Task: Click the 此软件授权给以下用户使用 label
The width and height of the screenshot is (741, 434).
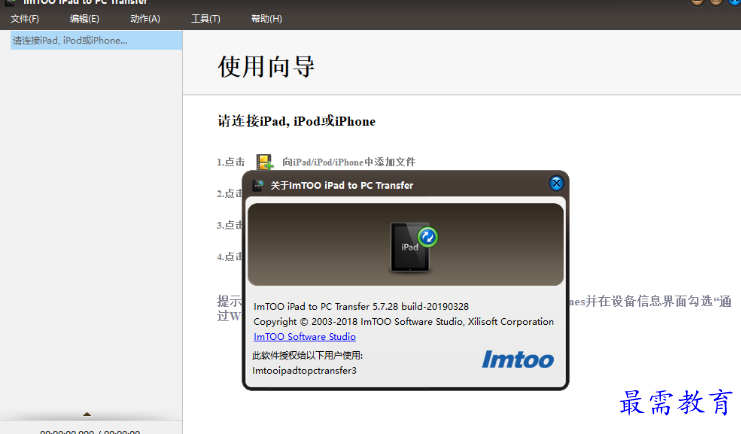Action: click(x=308, y=356)
